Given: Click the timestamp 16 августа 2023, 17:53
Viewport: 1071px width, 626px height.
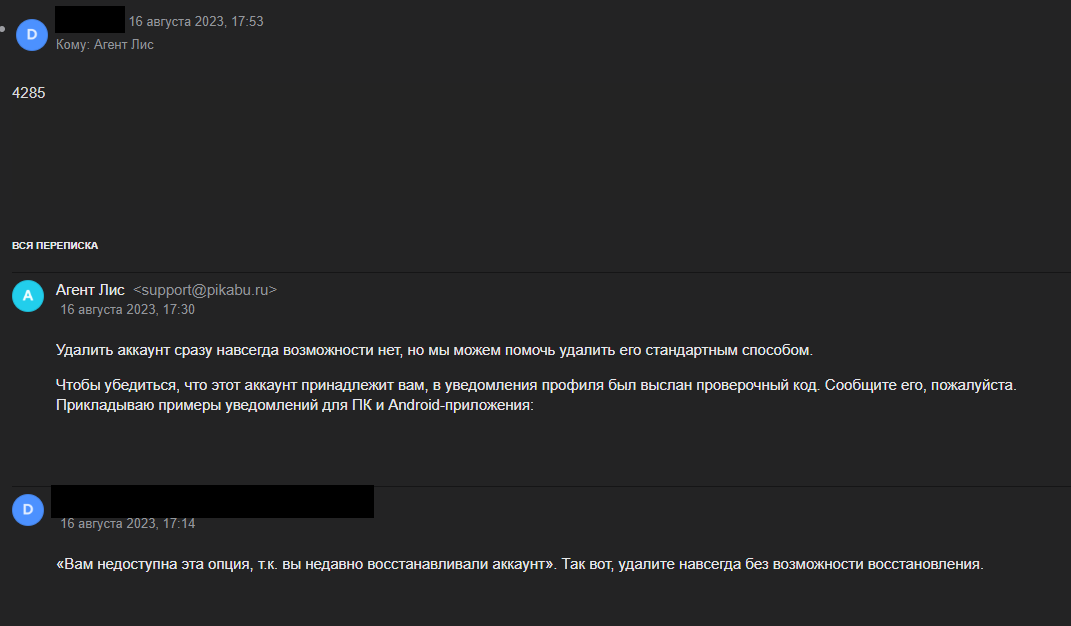Looking at the screenshot, I should (196, 21).
